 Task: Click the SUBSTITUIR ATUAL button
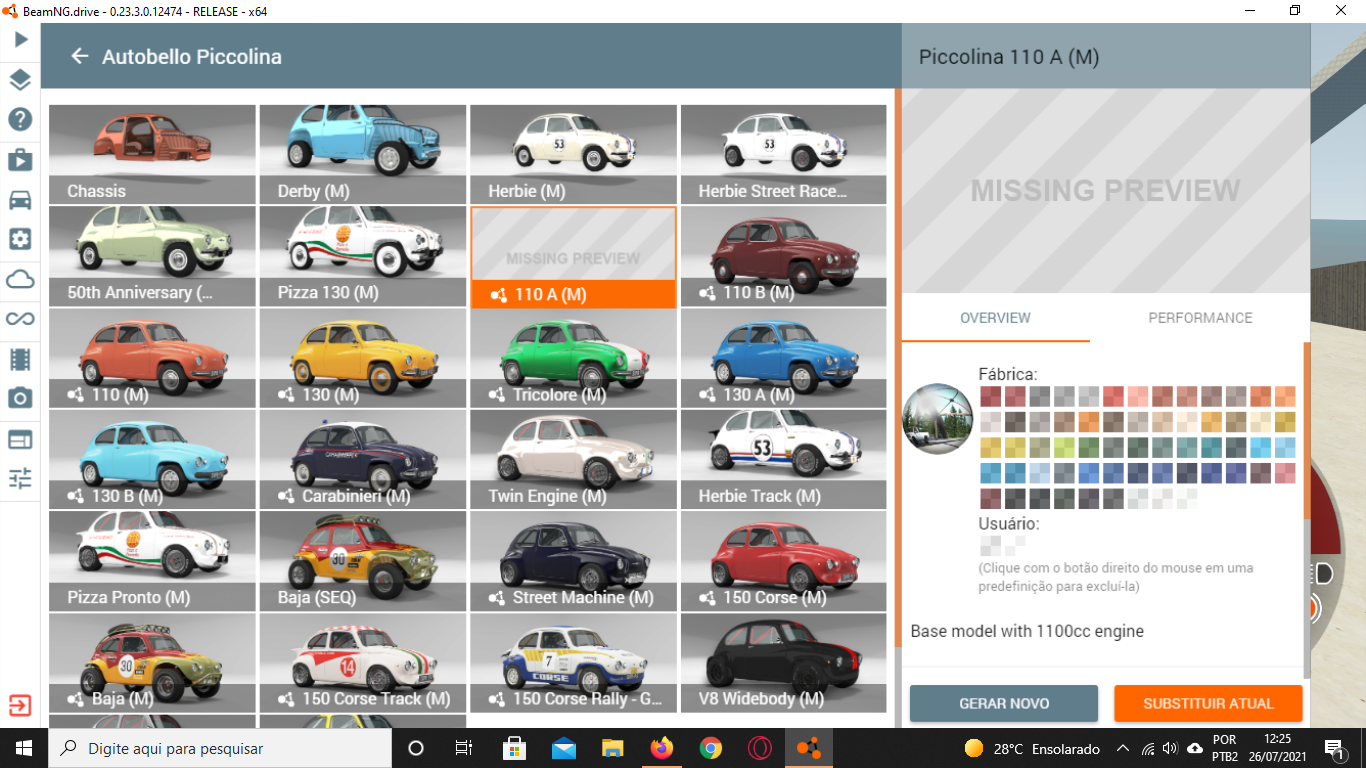point(1208,703)
